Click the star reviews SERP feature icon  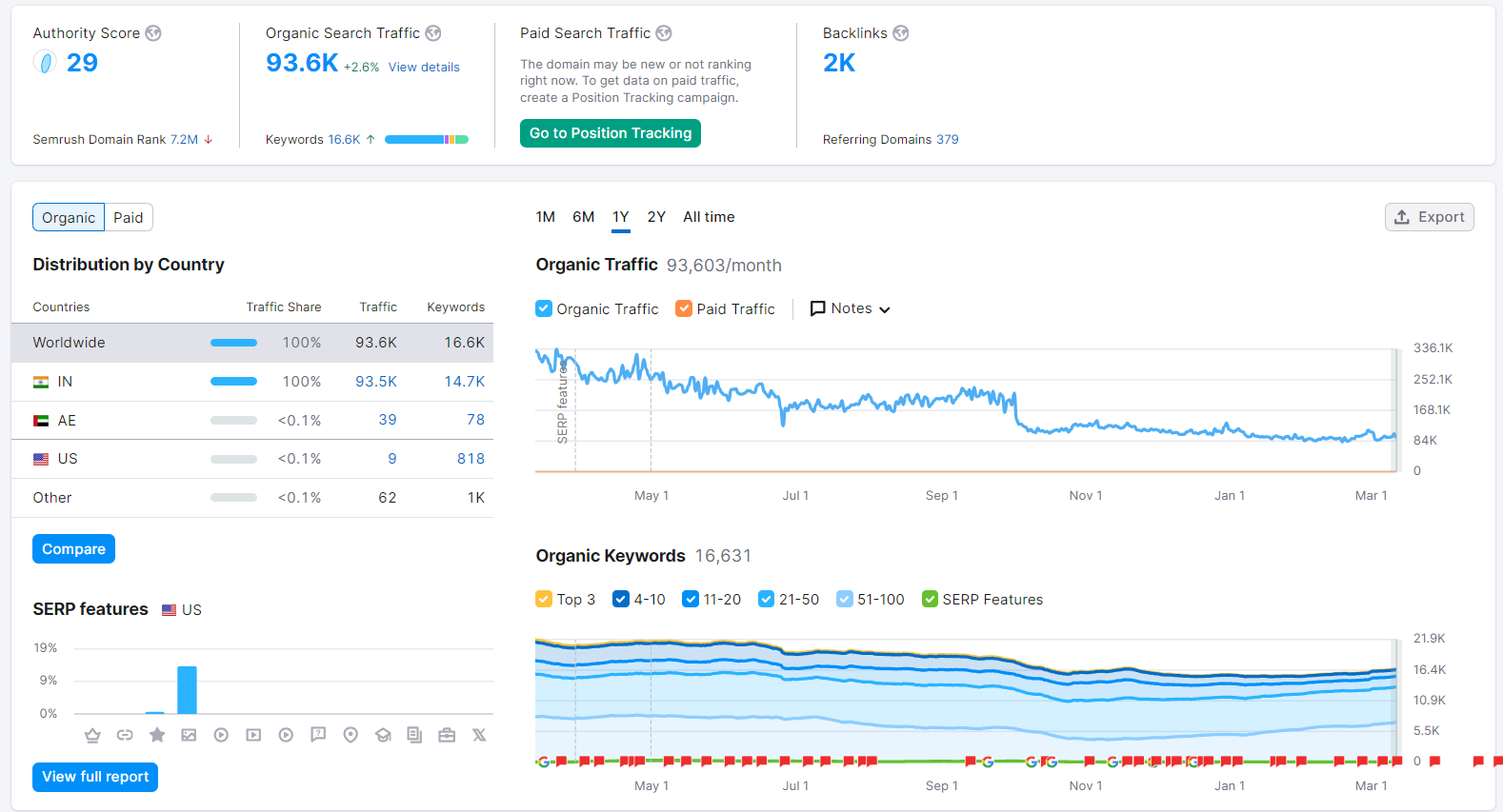point(157,735)
